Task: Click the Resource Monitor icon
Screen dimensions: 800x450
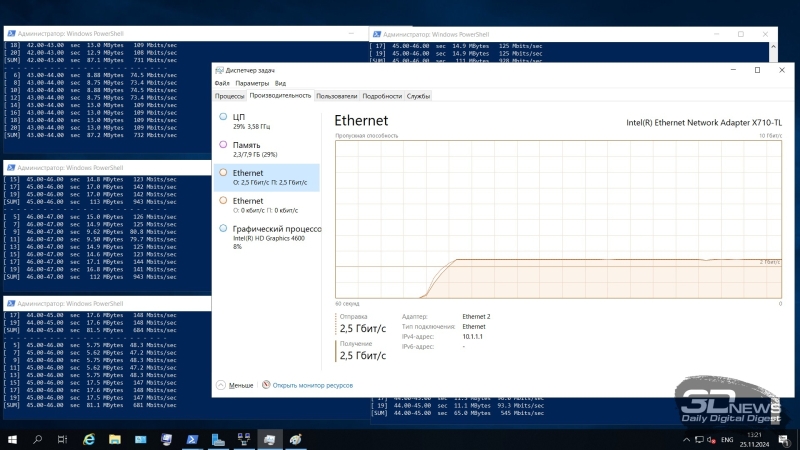Action: 266,384
